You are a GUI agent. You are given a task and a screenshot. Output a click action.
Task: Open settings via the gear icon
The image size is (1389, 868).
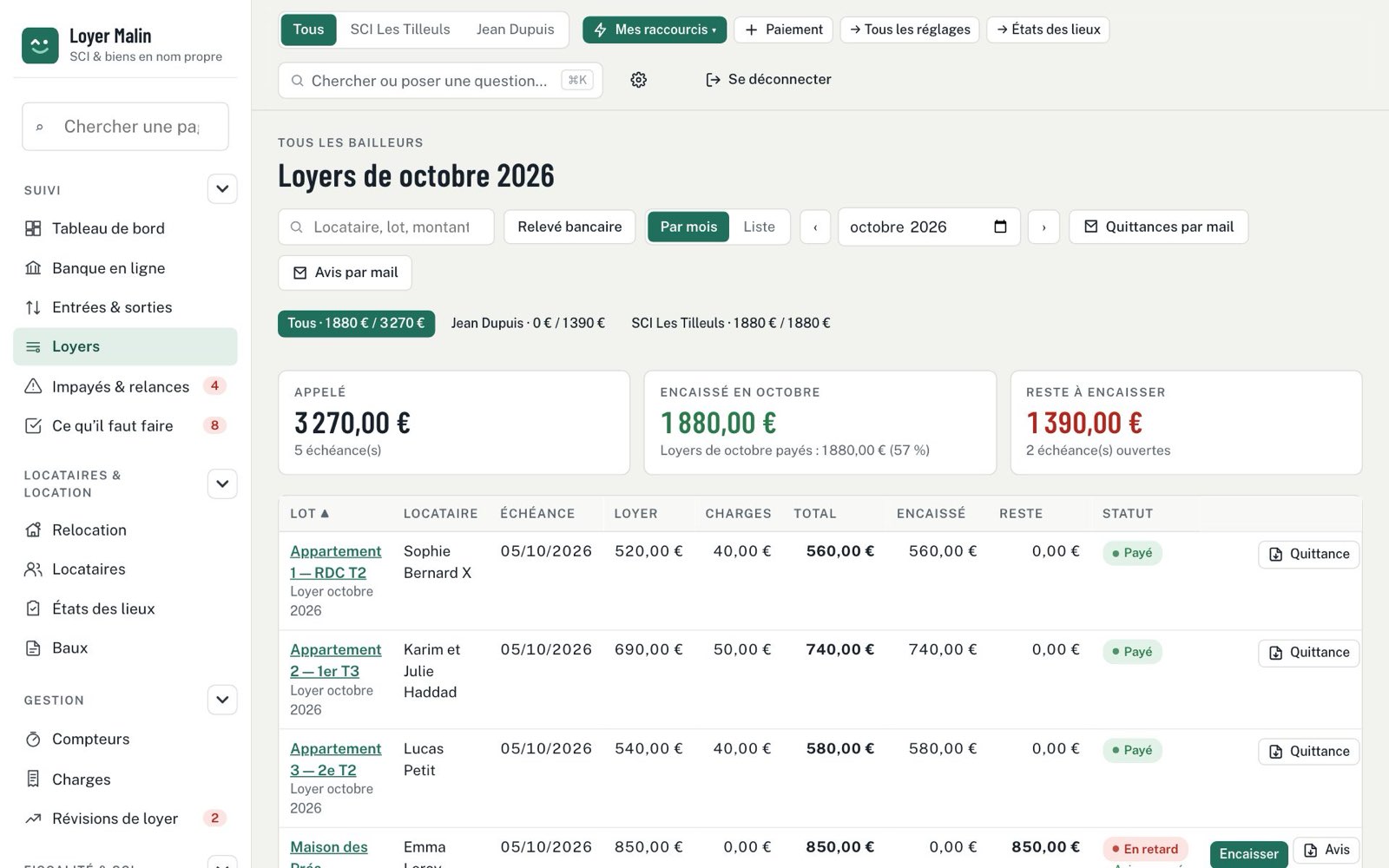pos(639,80)
